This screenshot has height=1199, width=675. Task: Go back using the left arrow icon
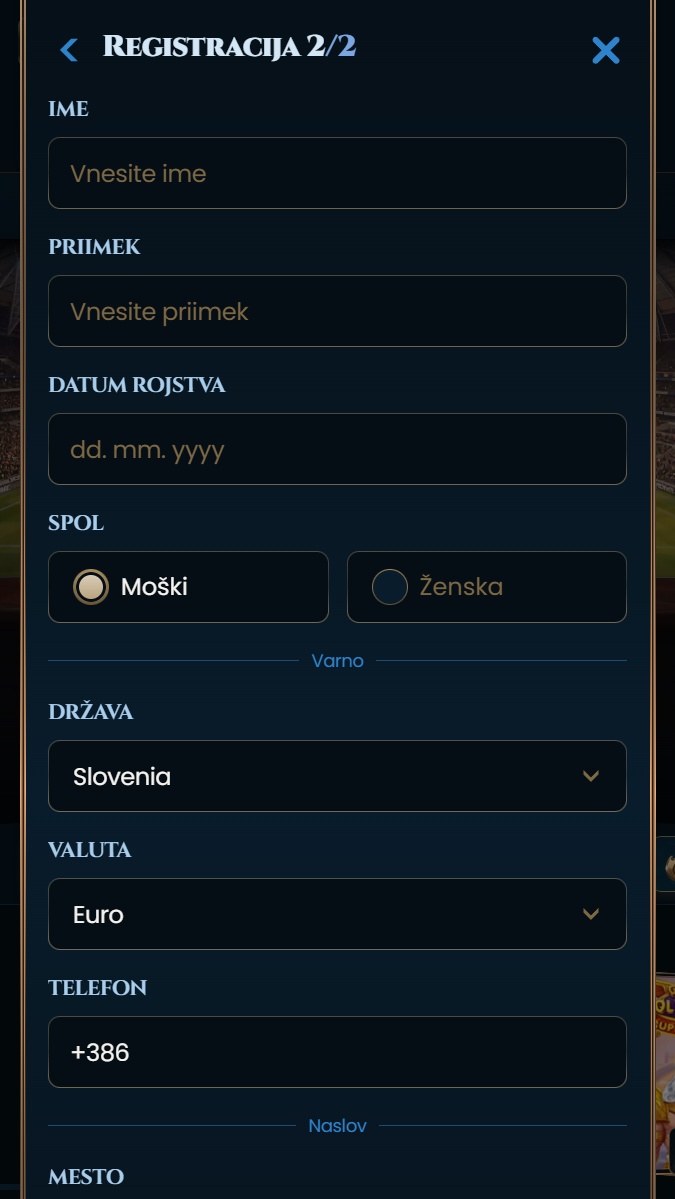tap(68, 49)
